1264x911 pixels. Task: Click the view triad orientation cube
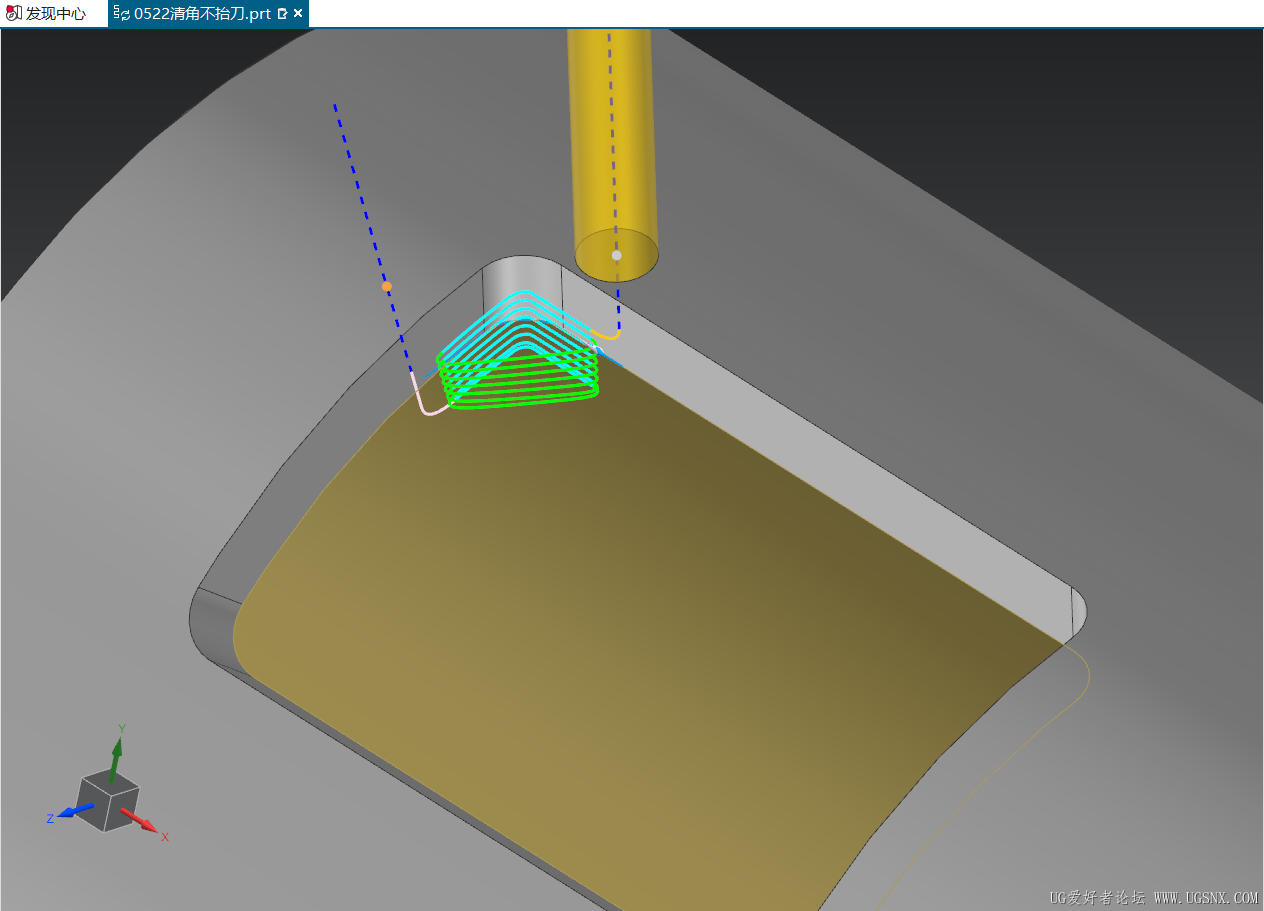(x=107, y=802)
